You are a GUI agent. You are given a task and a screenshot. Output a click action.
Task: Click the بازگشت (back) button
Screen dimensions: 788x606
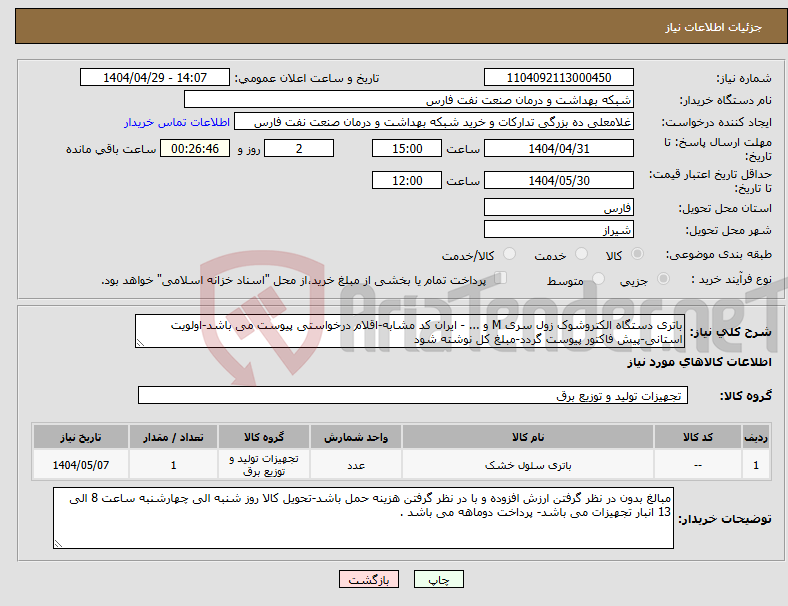(369, 579)
